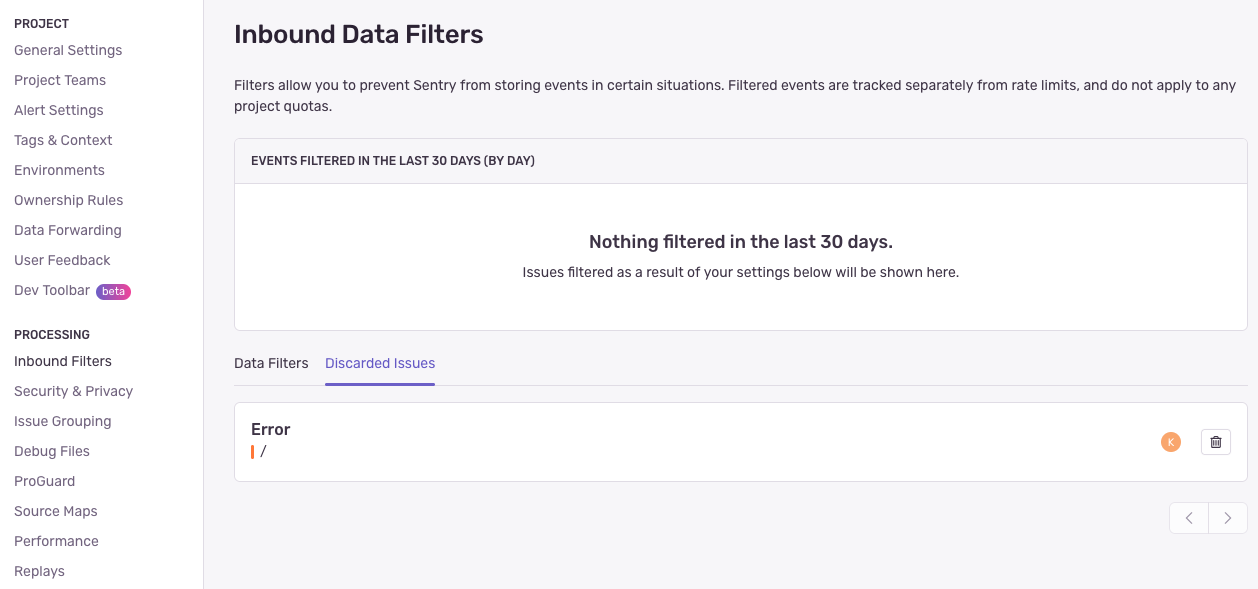Open Tags & Context settings
Image resolution: width=1258 pixels, height=589 pixels.
tap(63, 140)
